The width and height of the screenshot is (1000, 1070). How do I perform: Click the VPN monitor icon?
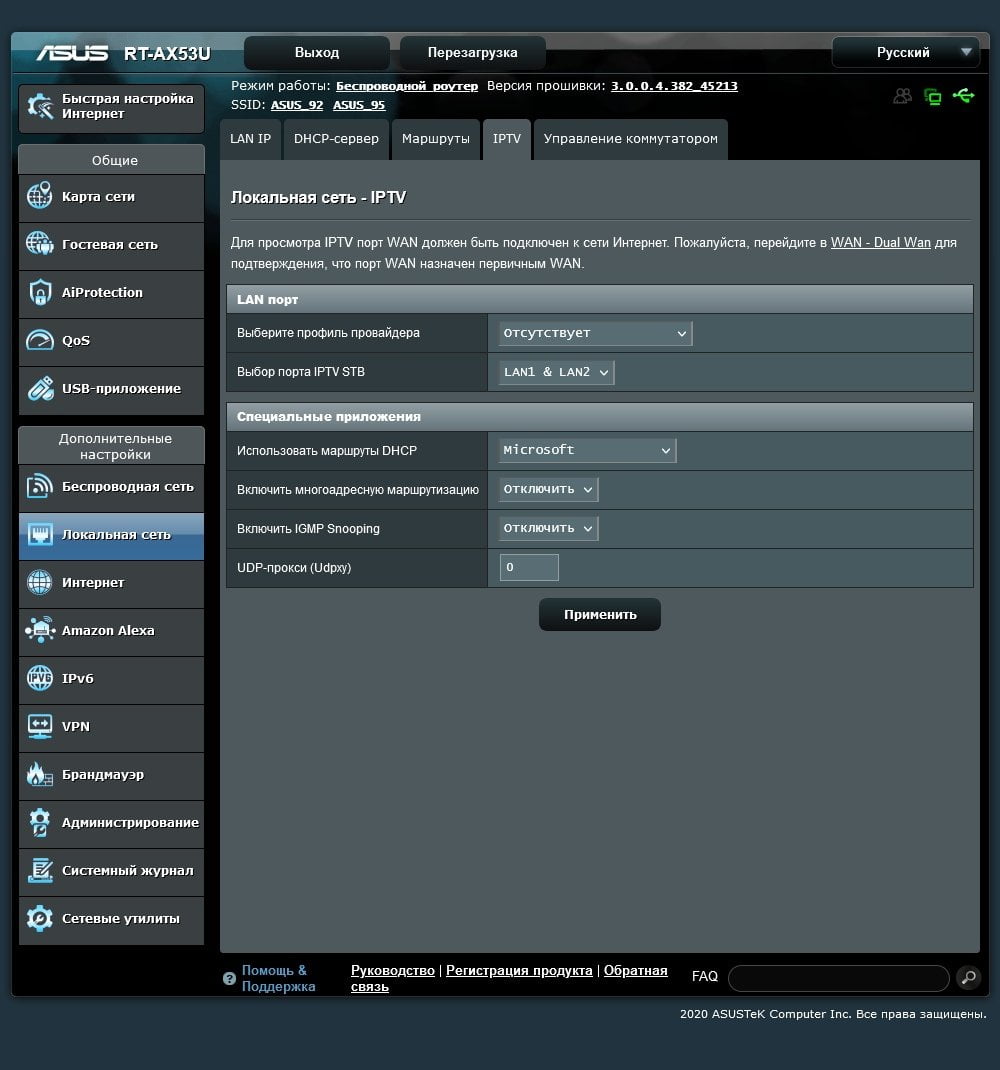point(40,726)
